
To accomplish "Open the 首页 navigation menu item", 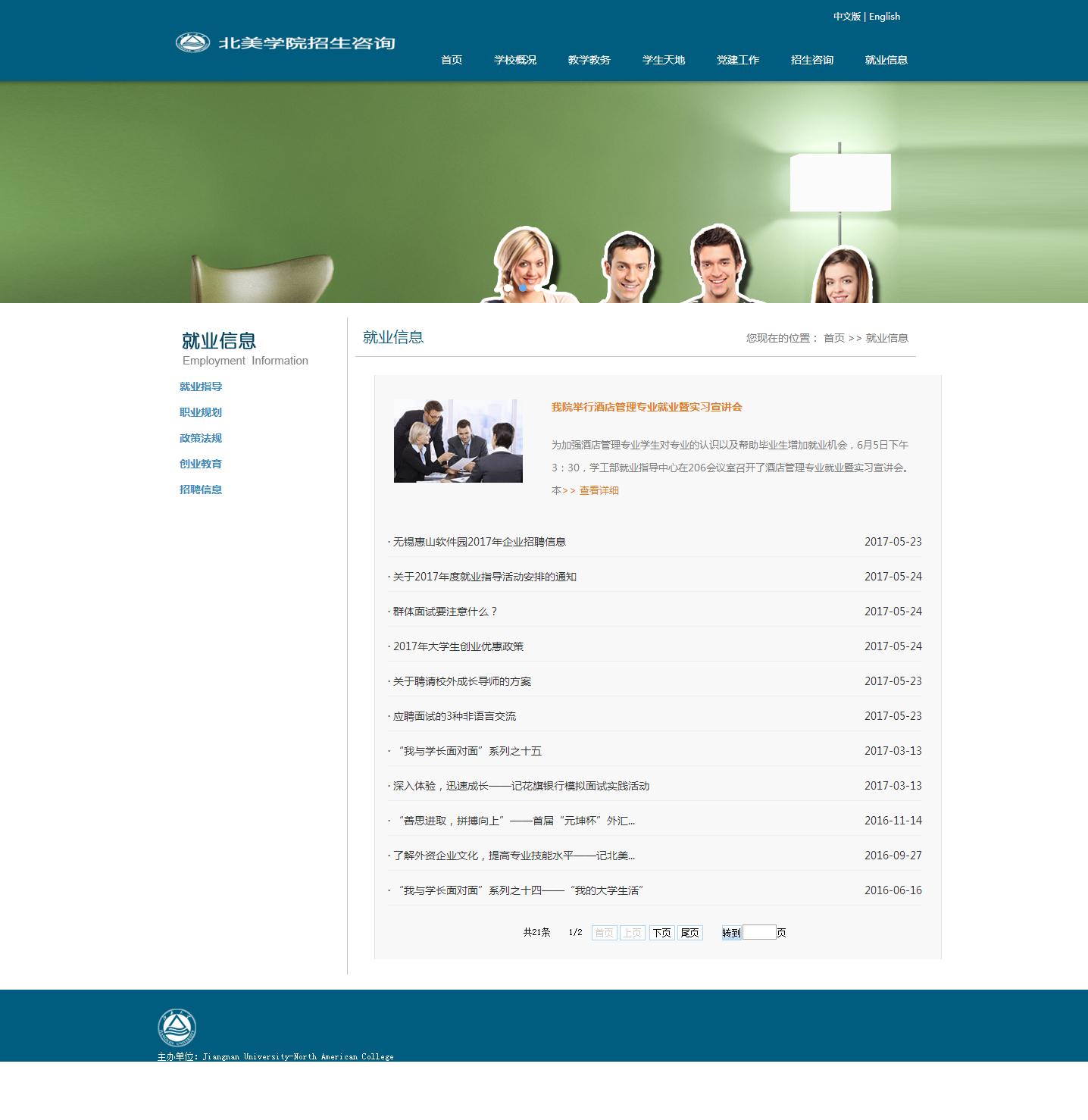I will 452,60.
